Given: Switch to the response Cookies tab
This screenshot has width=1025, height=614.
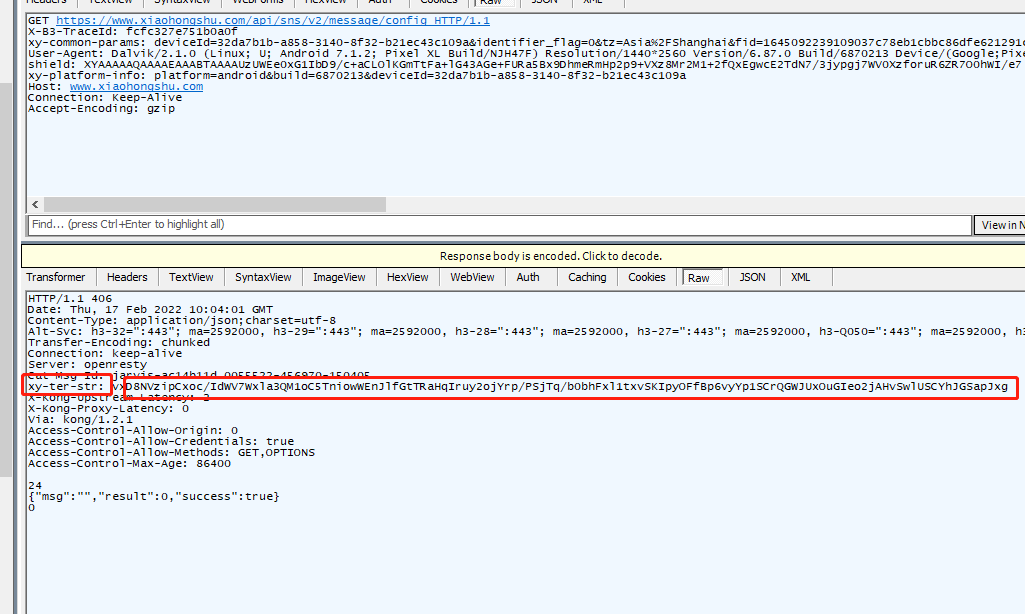Looking at the screenshot, I should pos(647,277).
